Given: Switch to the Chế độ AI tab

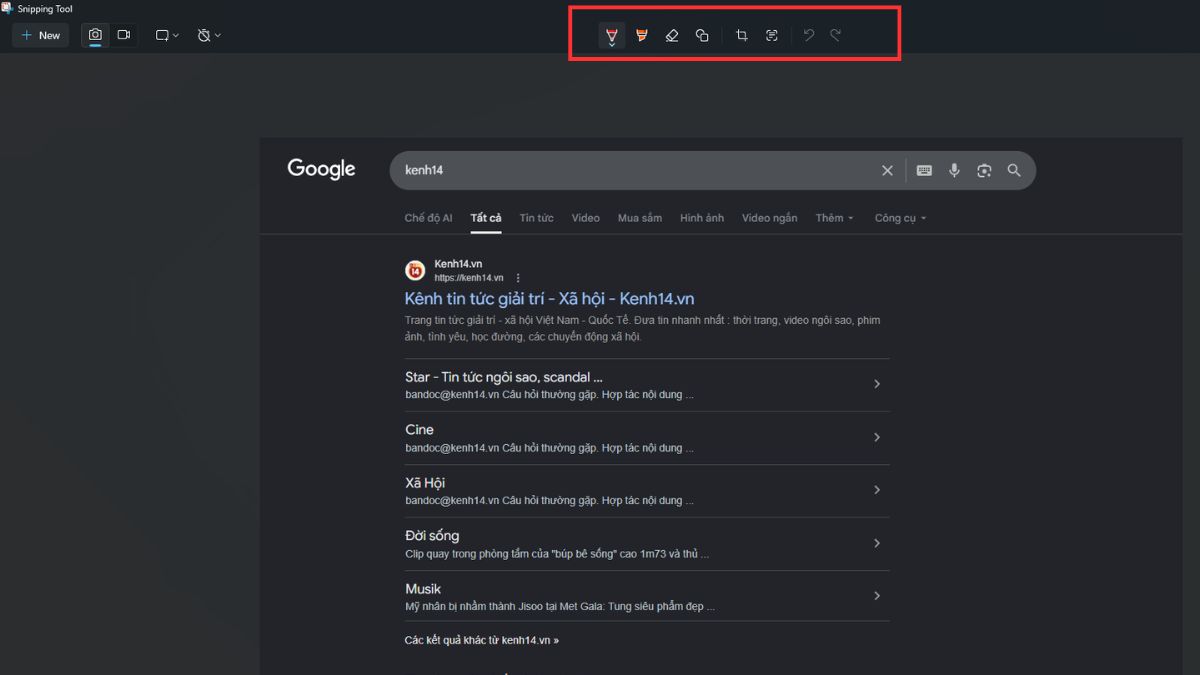Looking at the screenshot, I should 428,218.
